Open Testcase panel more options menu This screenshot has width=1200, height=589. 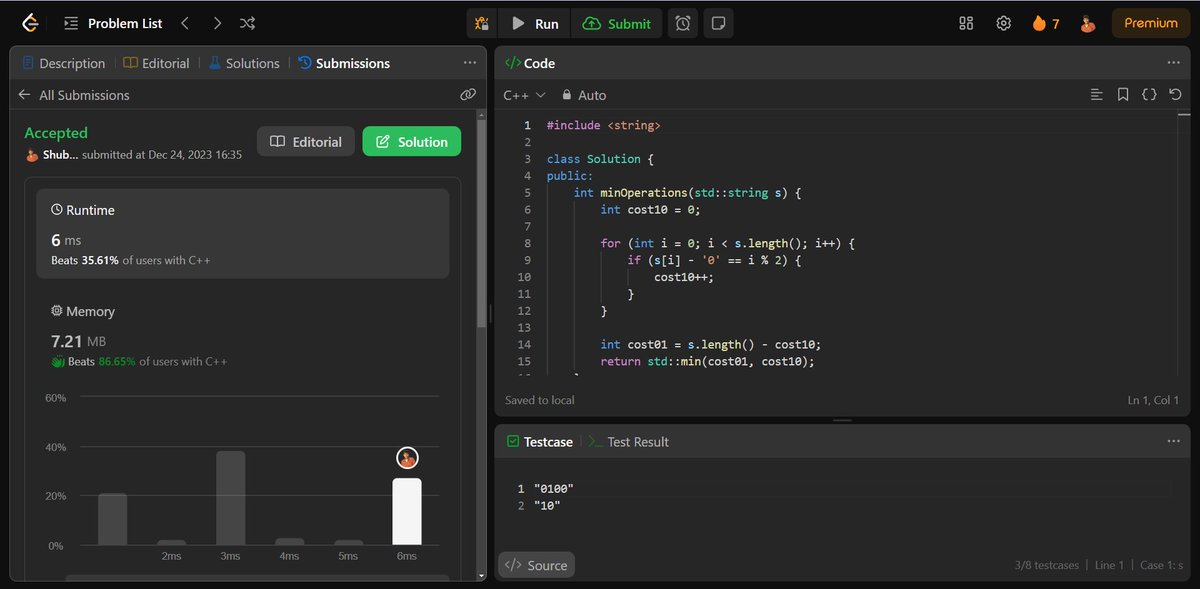(1174, 441)
